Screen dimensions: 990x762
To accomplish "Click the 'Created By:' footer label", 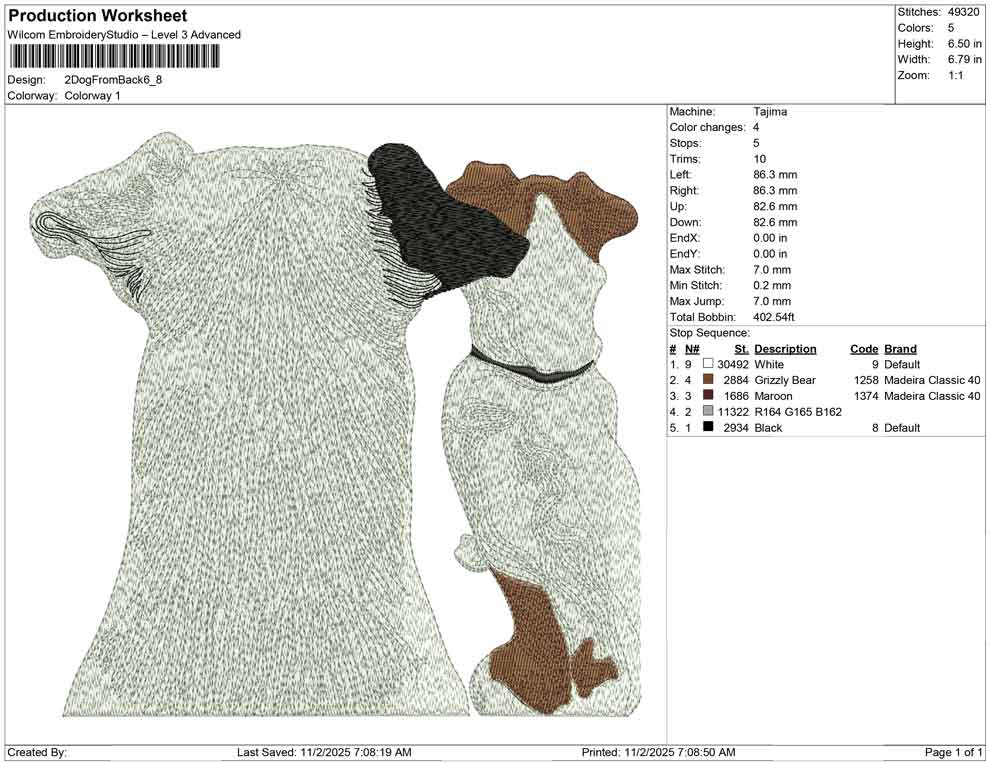I will [37, 752].
